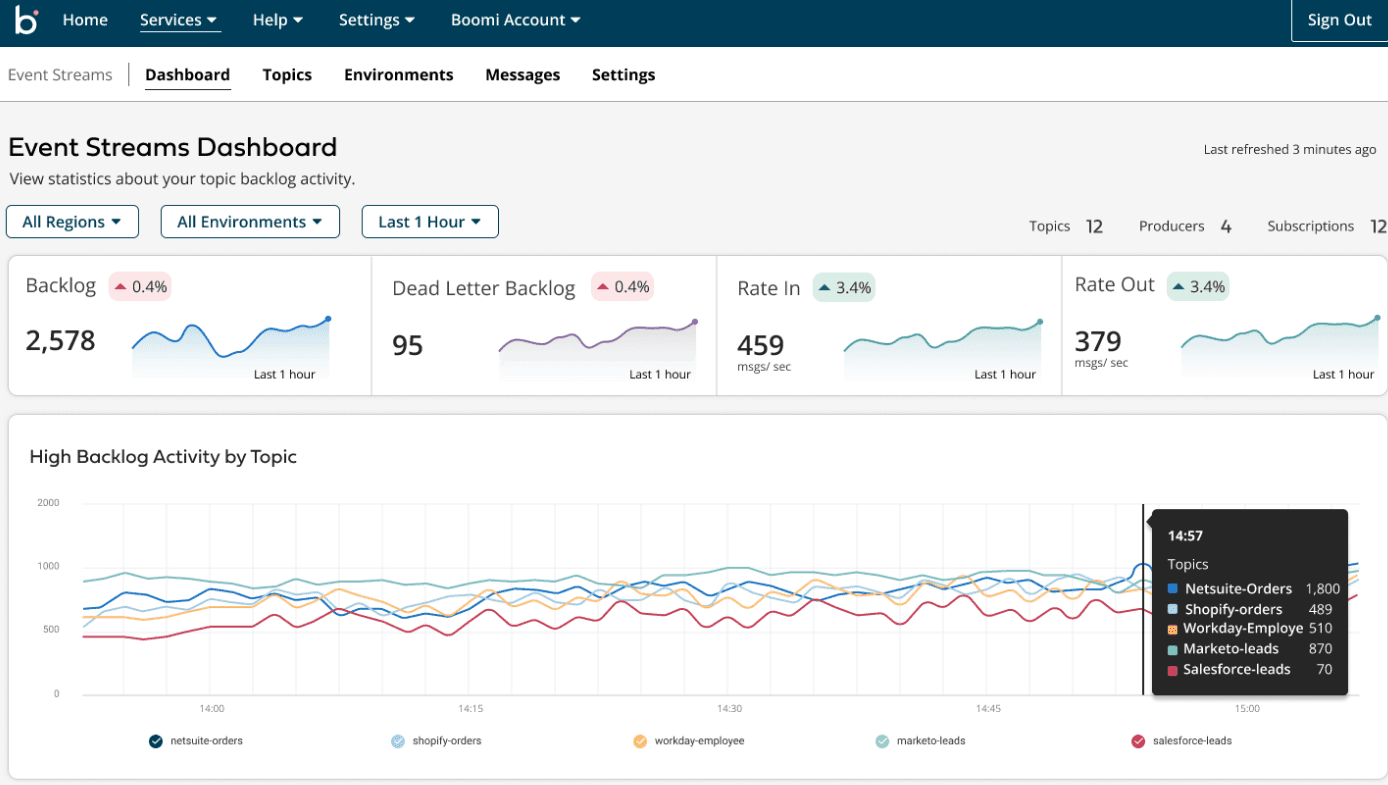Viewport: 1388px width, 785px height.
Task: Open Event Streams Settings tab
Action: pos(624,75)
